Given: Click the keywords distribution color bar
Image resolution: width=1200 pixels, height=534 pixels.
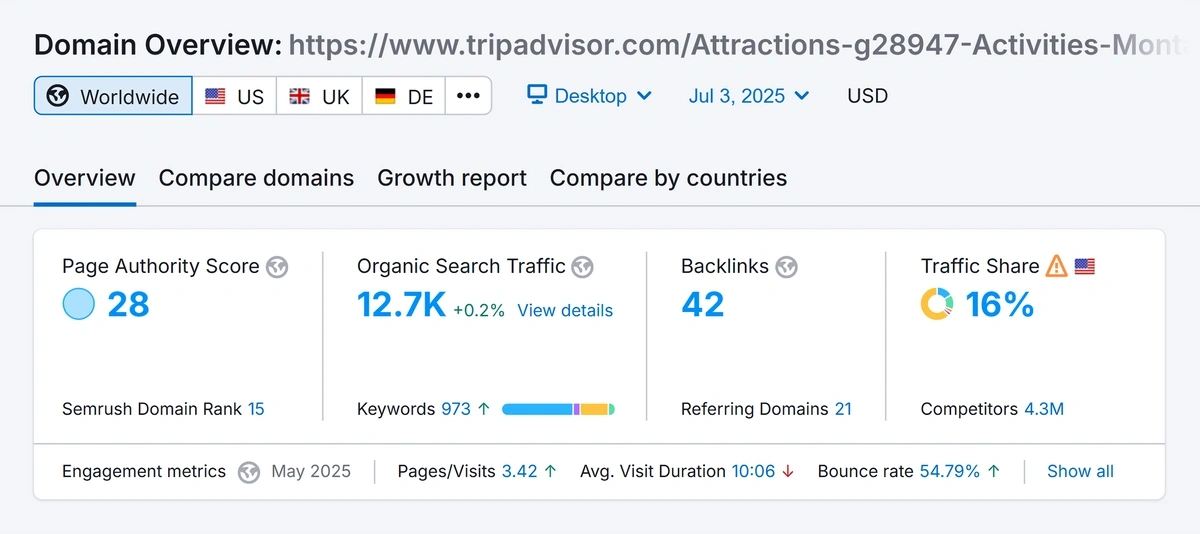Looking at the screenshot, I should click(558, 409).
